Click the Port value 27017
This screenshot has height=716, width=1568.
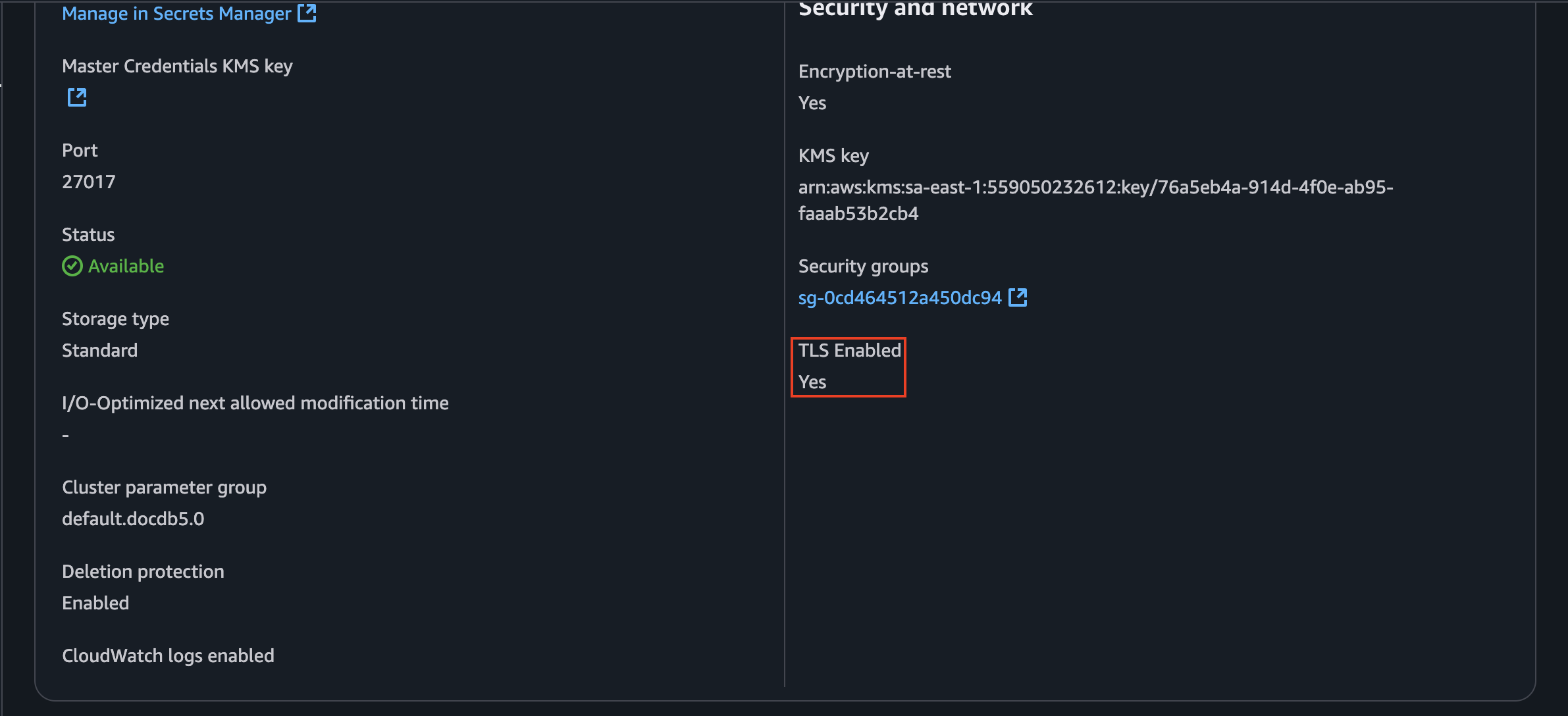click(x=89, y=182)
